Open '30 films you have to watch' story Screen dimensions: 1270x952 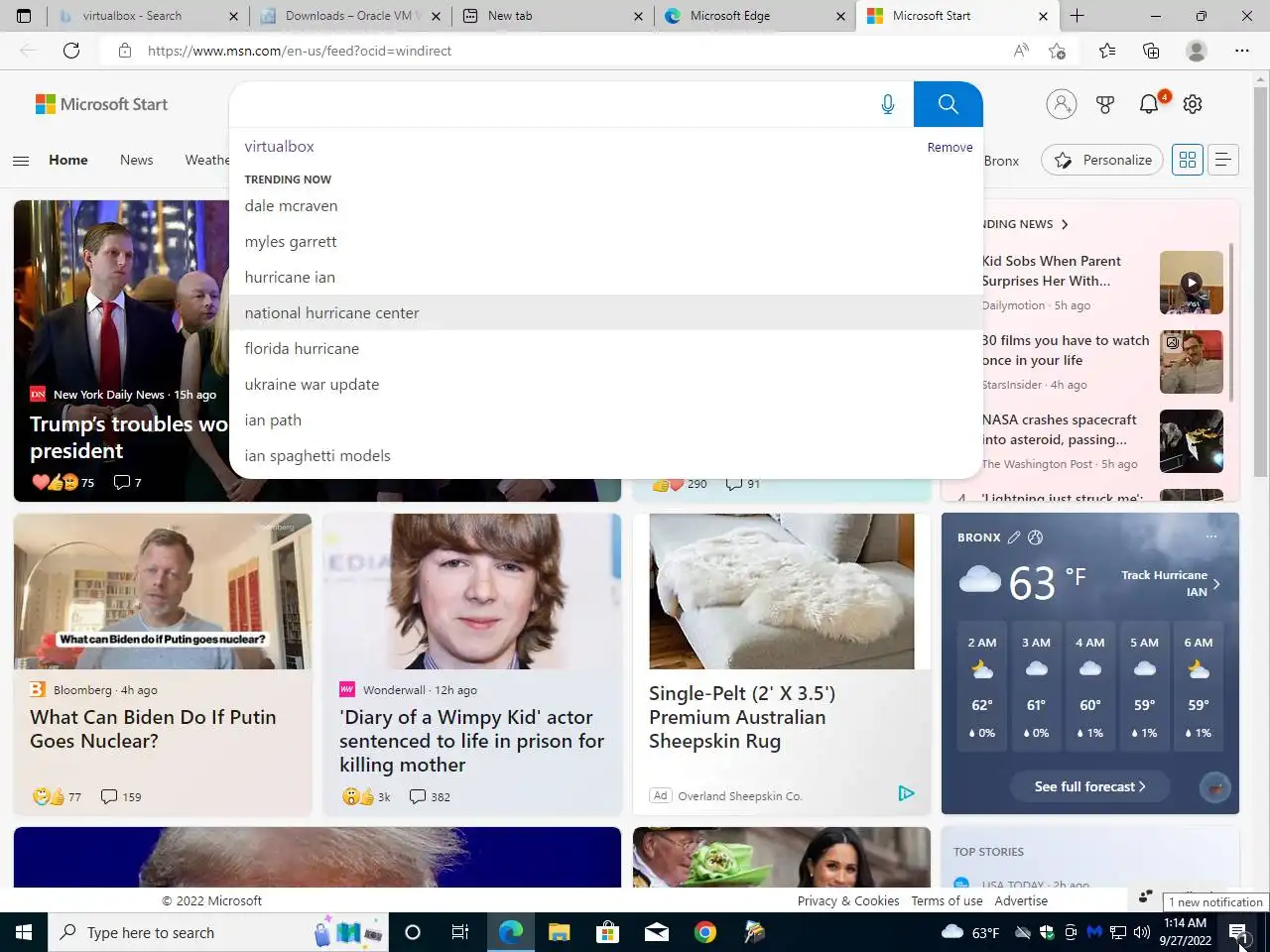coord(1066,350)
